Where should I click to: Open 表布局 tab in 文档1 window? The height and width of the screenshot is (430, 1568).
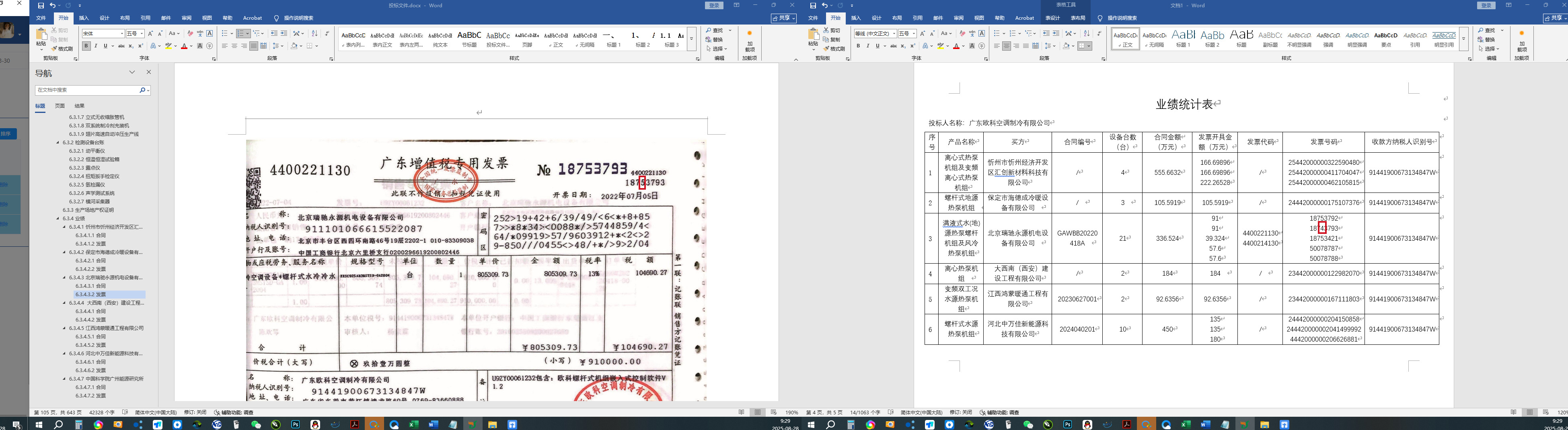click(1078, 18)
